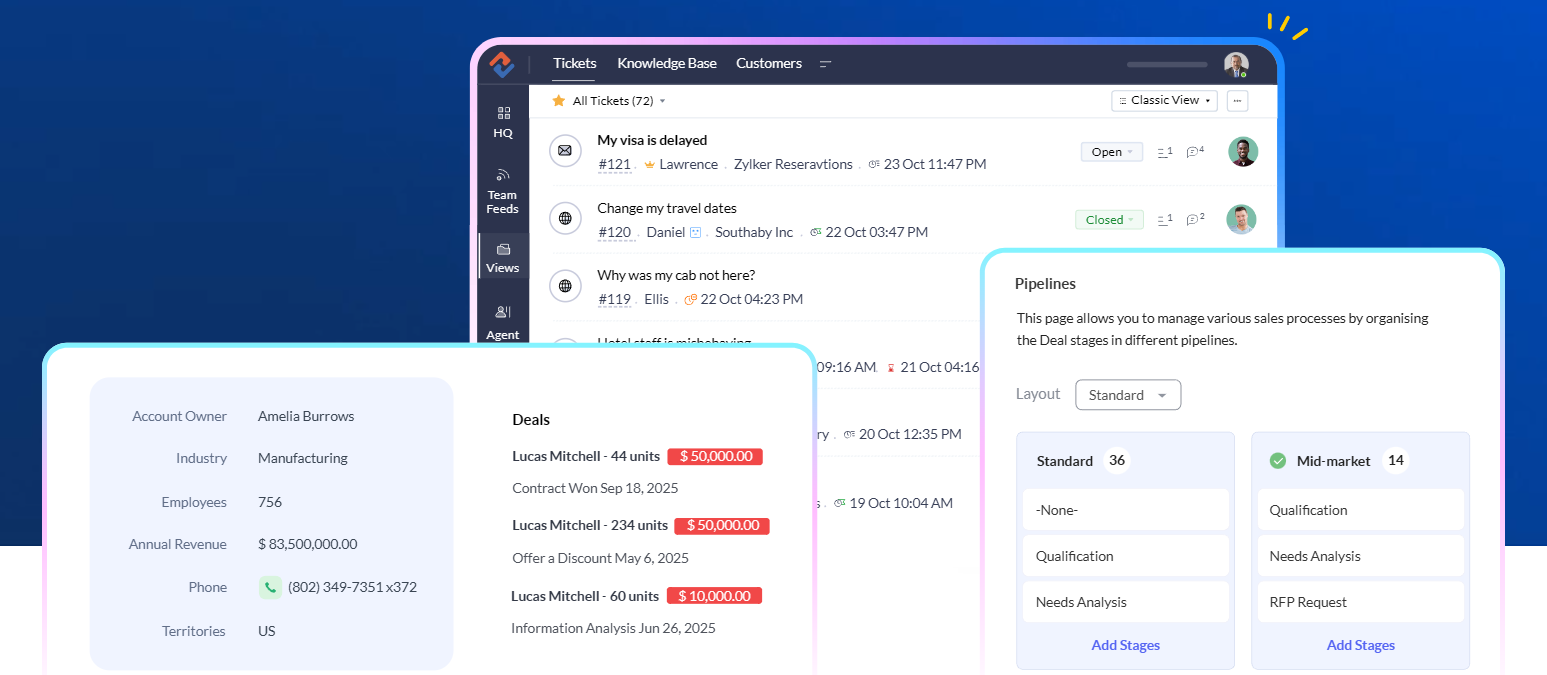Change the Closed status dropdown of ticket #120
The width and height of the screenshot is (1547, 675).
pos(1109,219)
